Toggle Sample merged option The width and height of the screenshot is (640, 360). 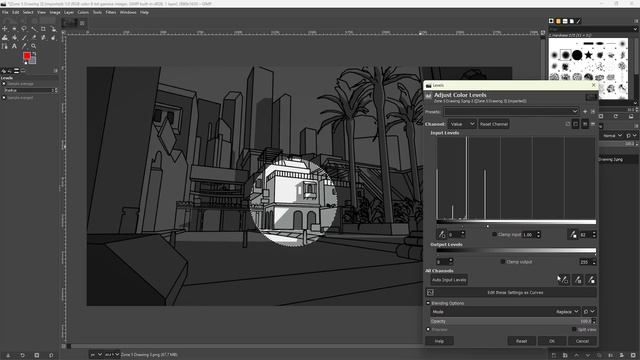click(x=4, y=98)
